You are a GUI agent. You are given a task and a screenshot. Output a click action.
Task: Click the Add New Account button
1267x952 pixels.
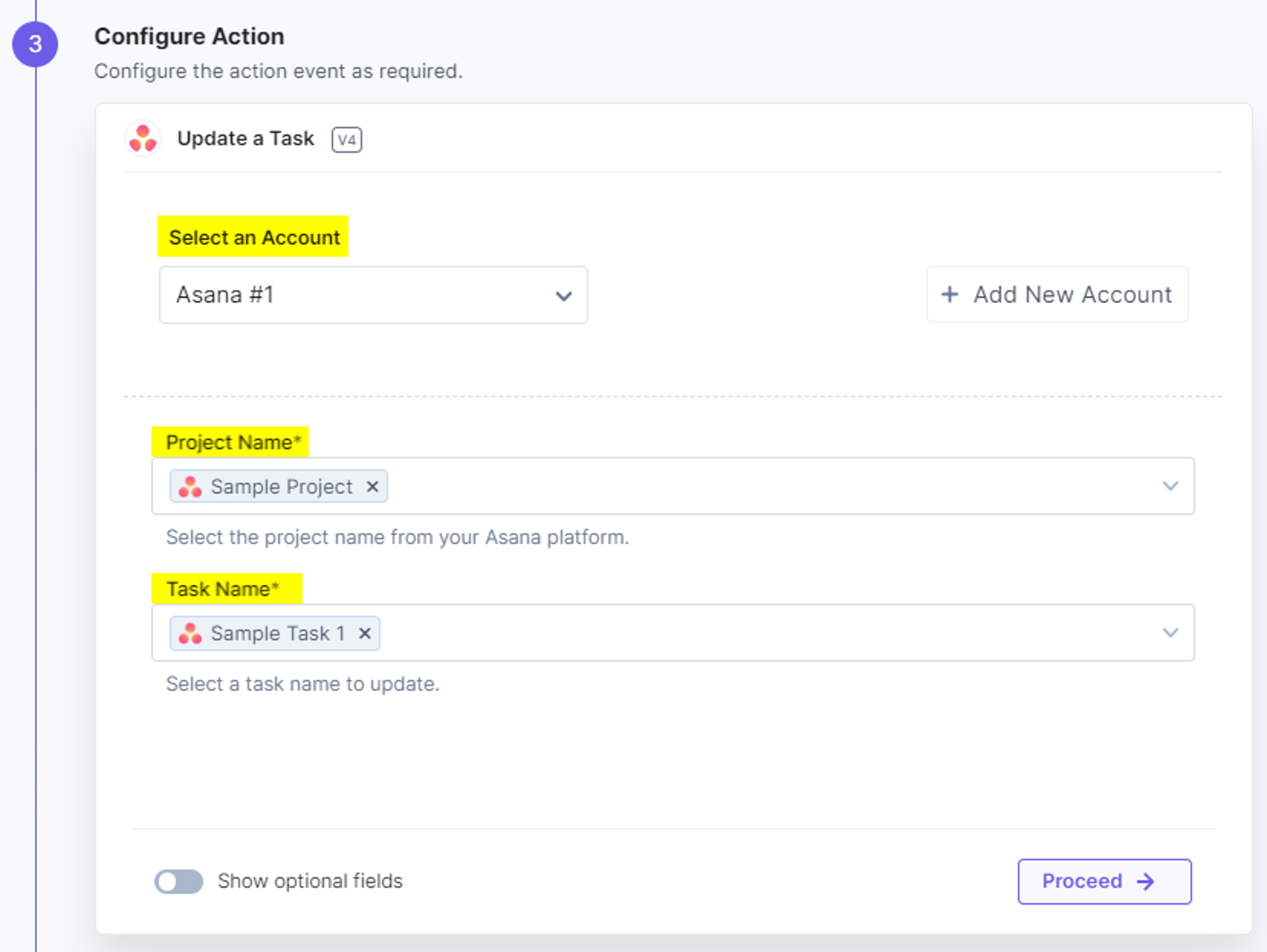[1057, 294]
